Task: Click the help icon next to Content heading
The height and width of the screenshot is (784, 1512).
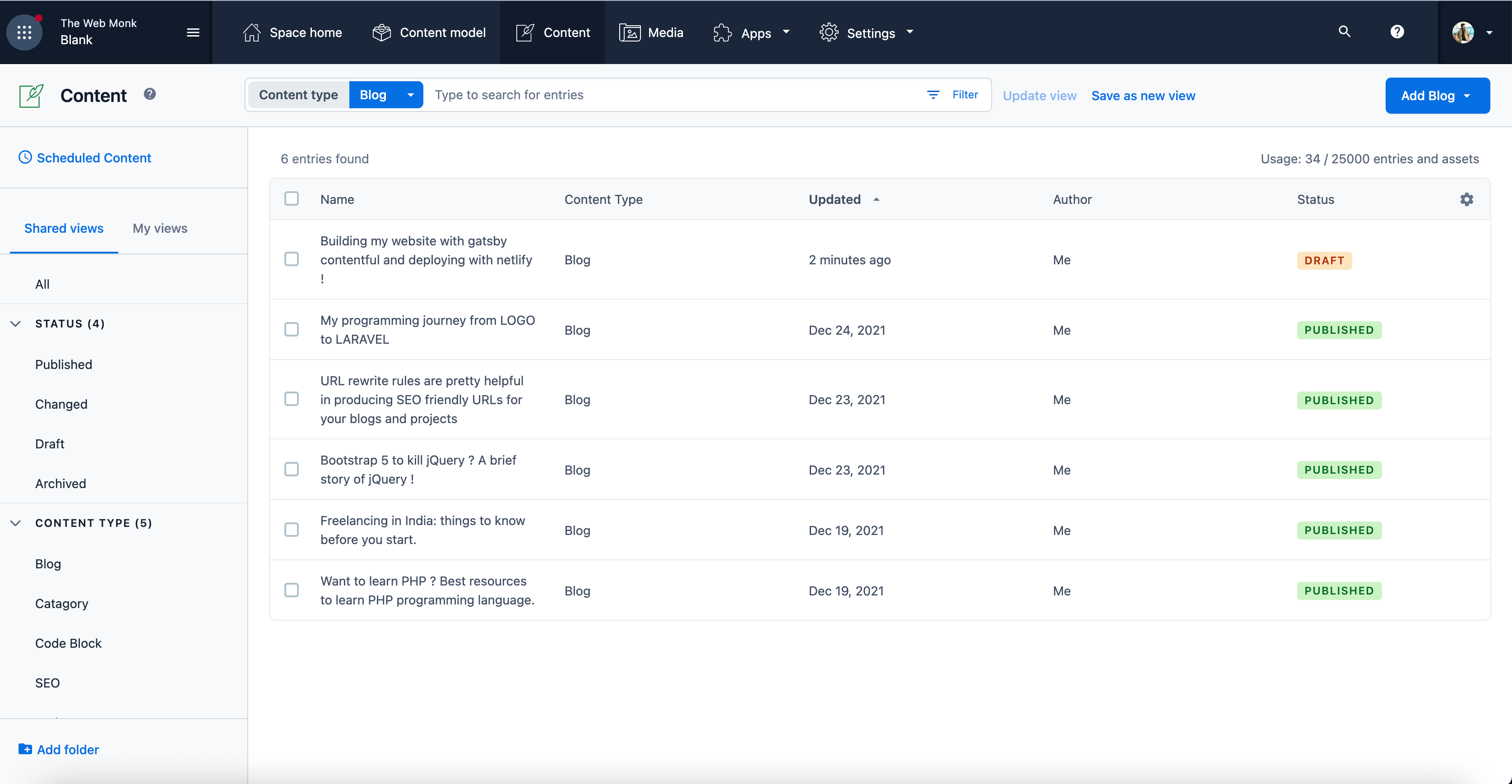Action: point(150,94)
